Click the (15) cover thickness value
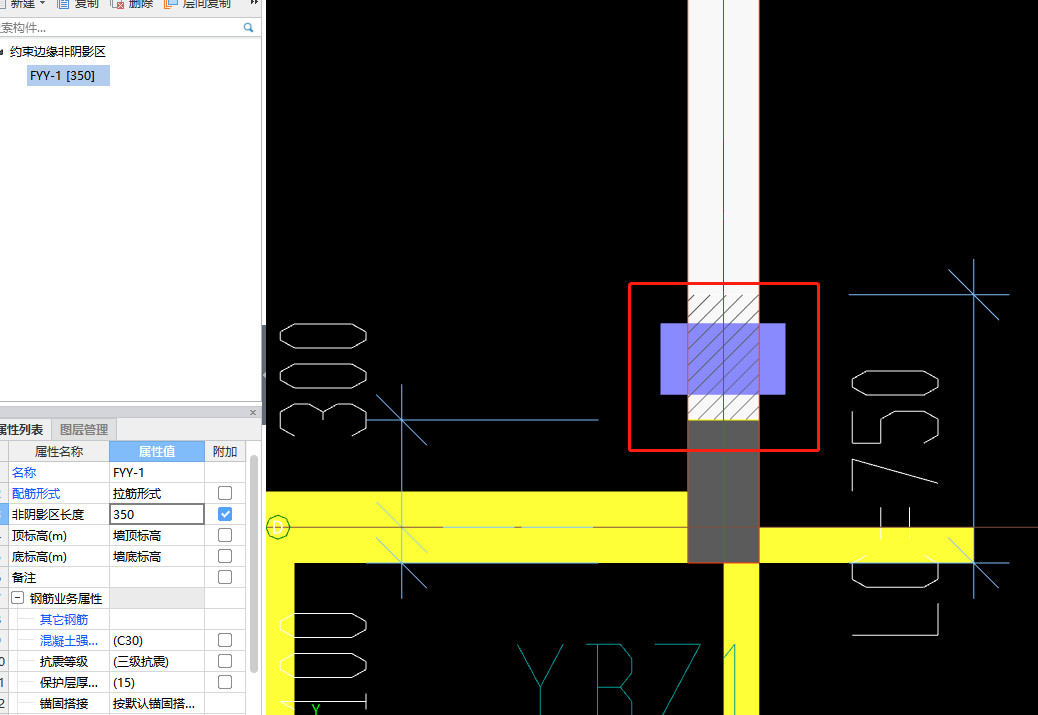This screenshot has width=1038, height=715. point(157,683)
